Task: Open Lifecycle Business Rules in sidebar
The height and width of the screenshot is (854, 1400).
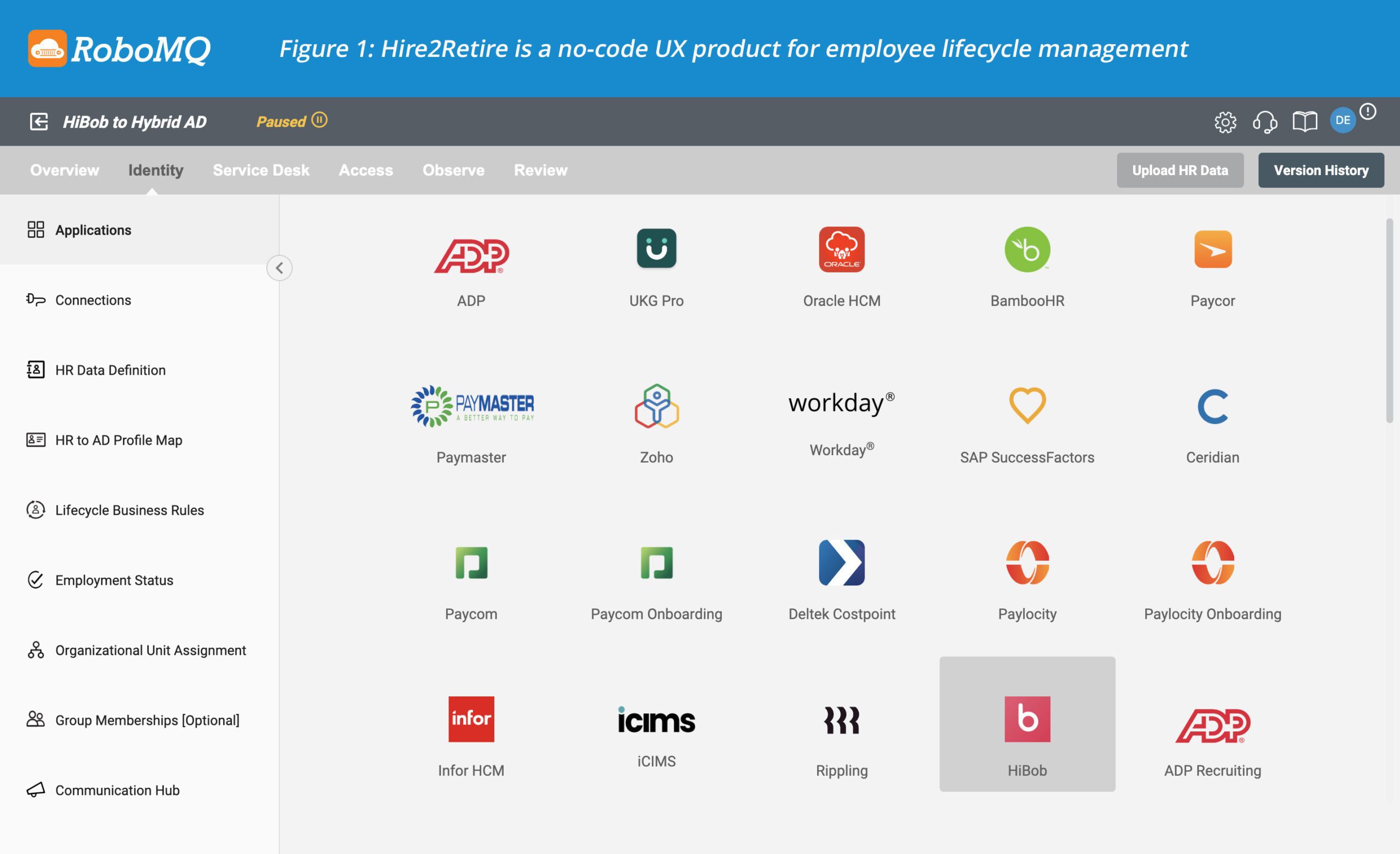Action: (x=129, y=510)
